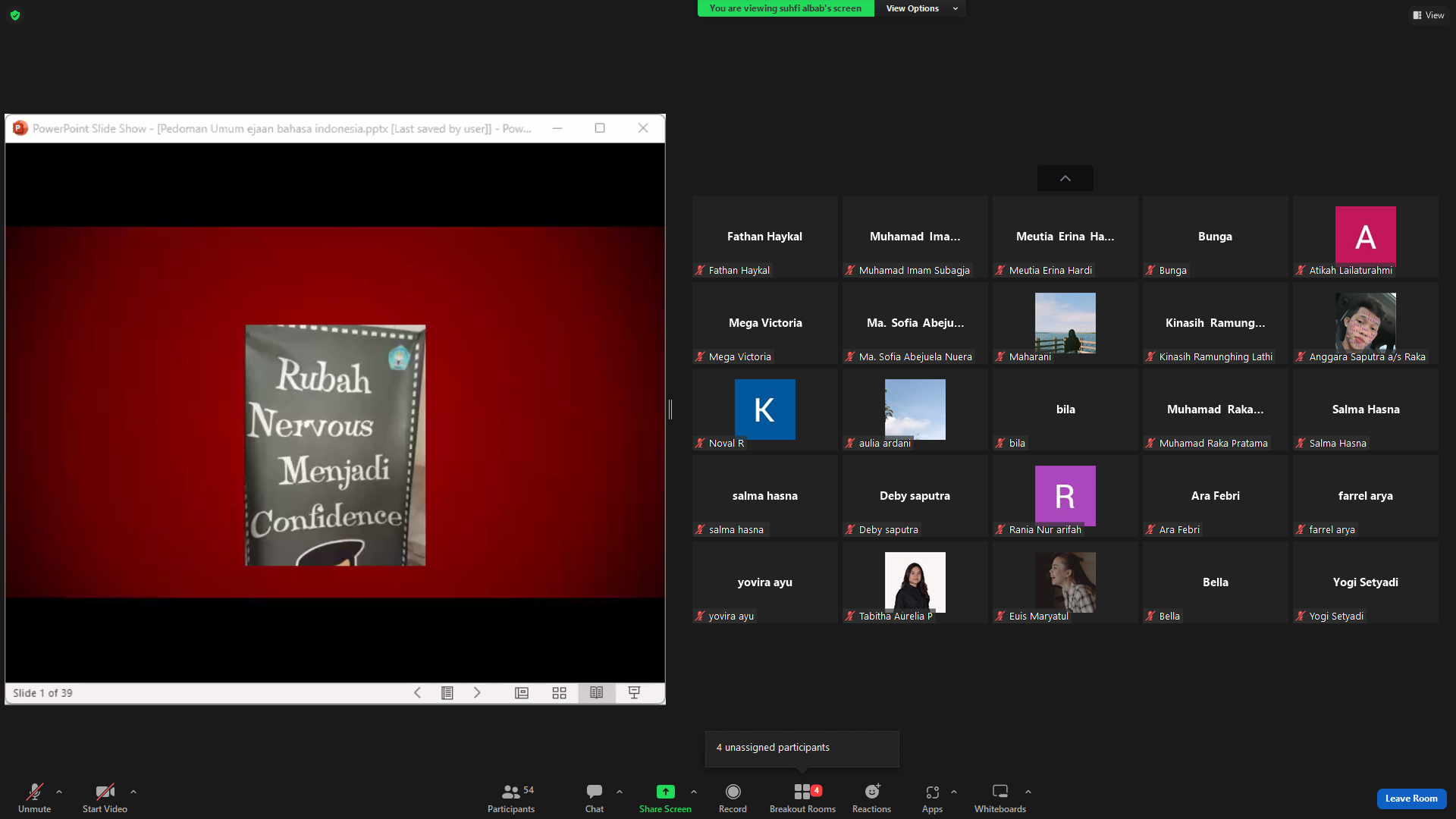Open audio options arrow beside Unmute
1456x819 pixels.
[x=59, y=792]
